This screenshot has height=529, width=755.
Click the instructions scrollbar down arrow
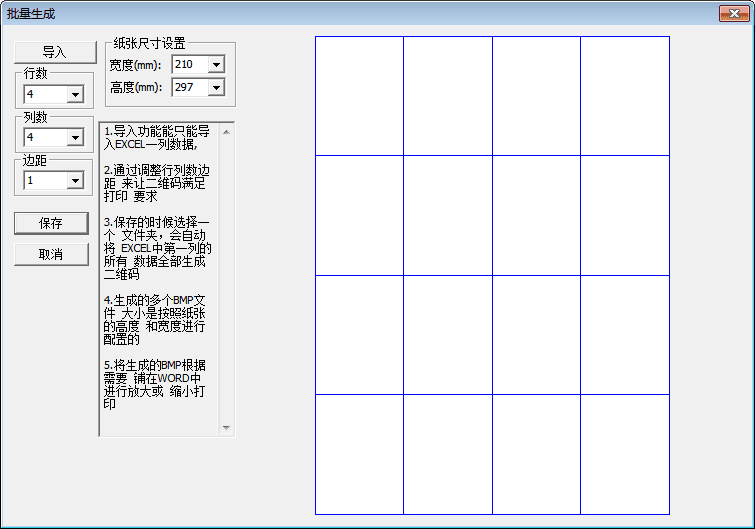pos(227,428)
